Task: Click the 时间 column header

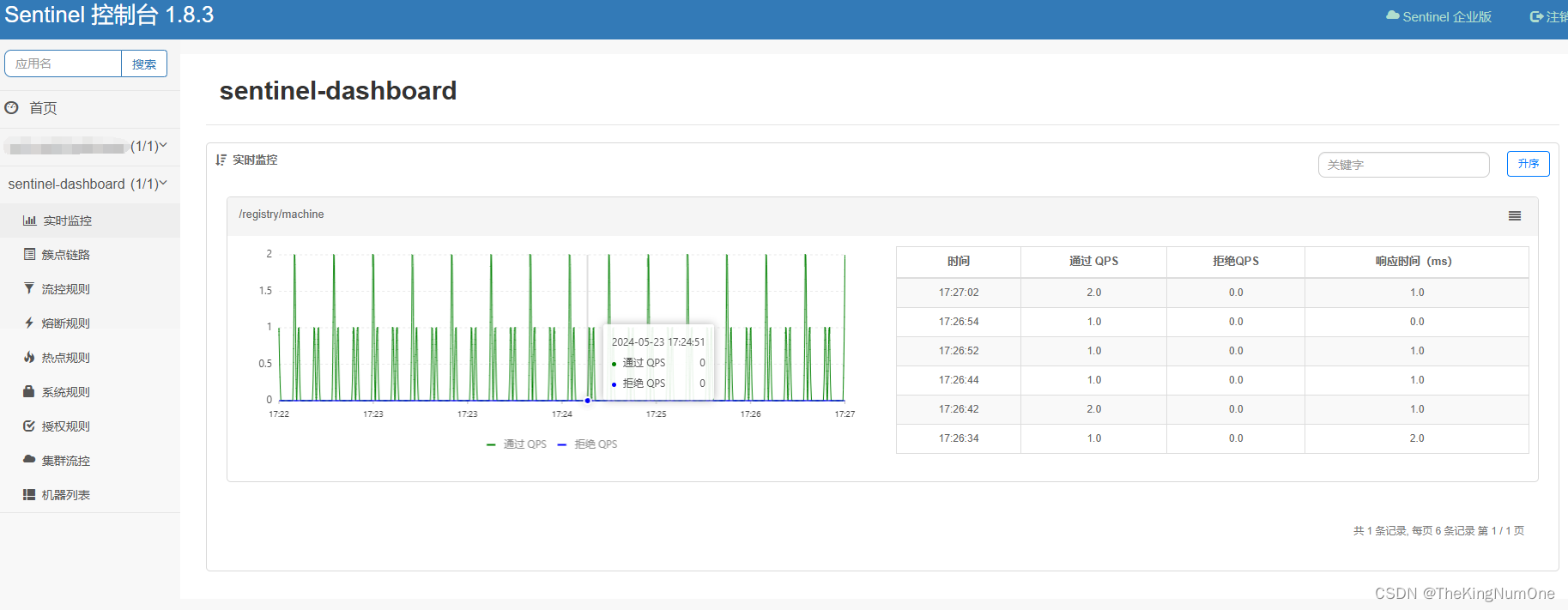Action: (959, 262)
